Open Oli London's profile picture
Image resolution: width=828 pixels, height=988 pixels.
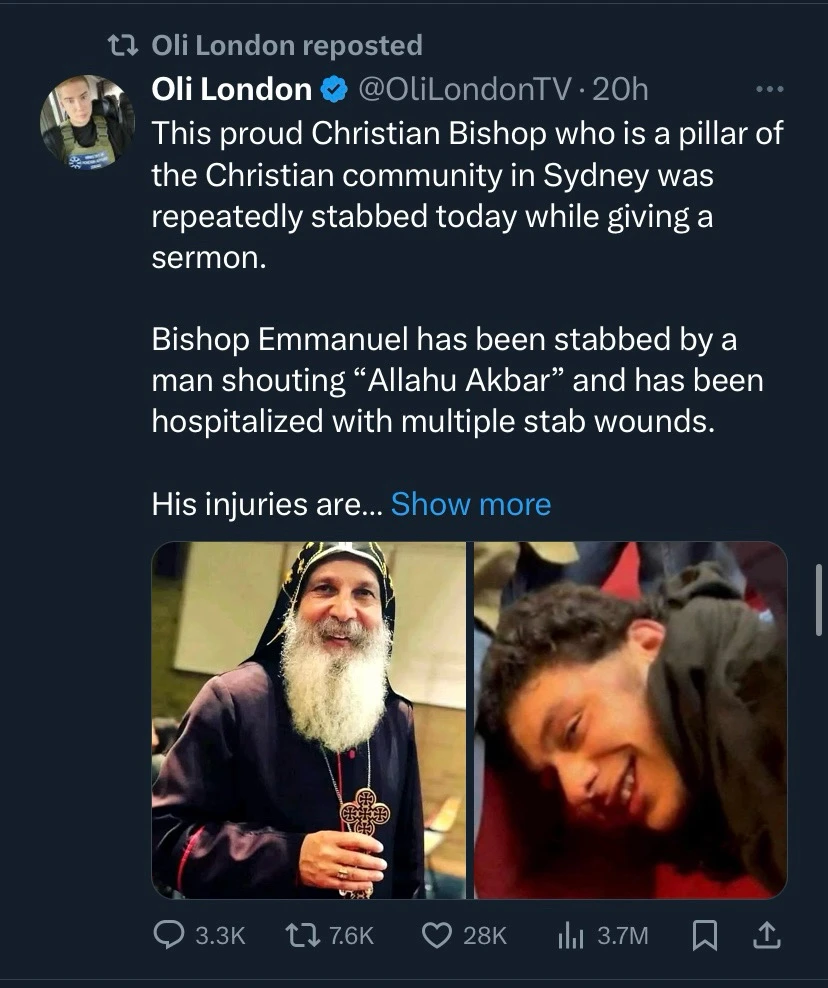pos(88,122)
